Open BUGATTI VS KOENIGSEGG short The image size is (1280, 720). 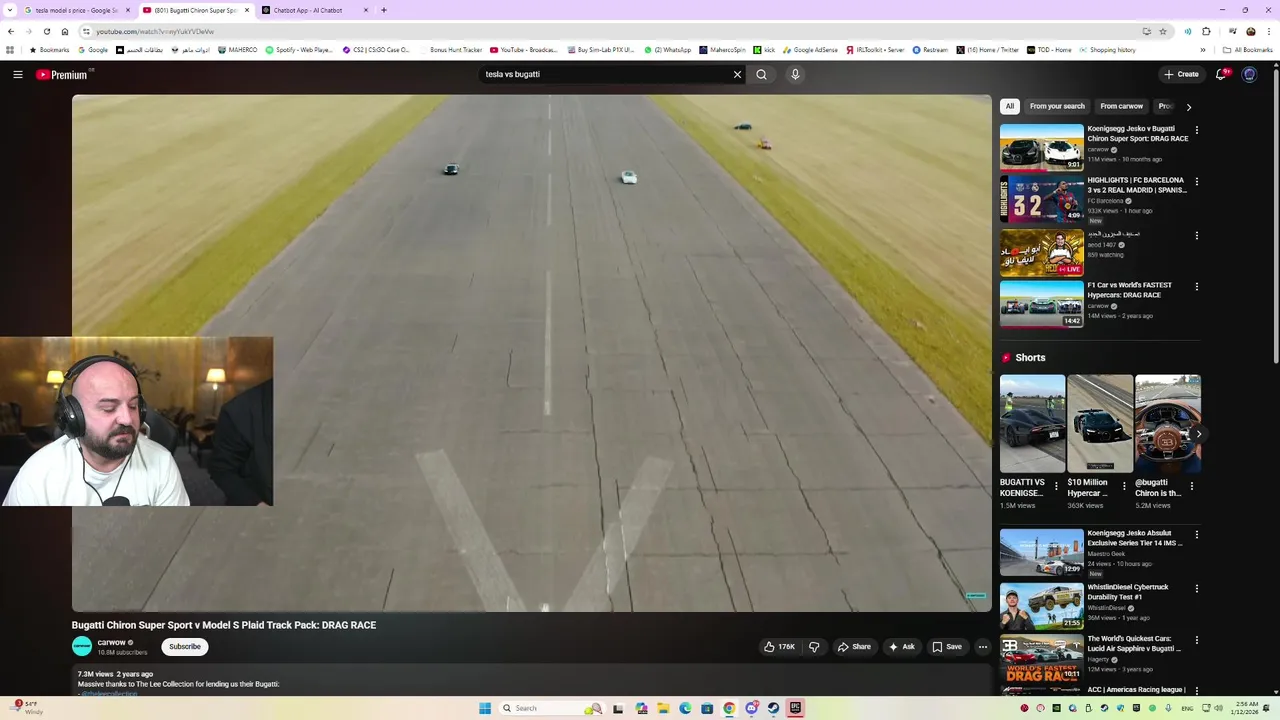[x=1032, y=423]
